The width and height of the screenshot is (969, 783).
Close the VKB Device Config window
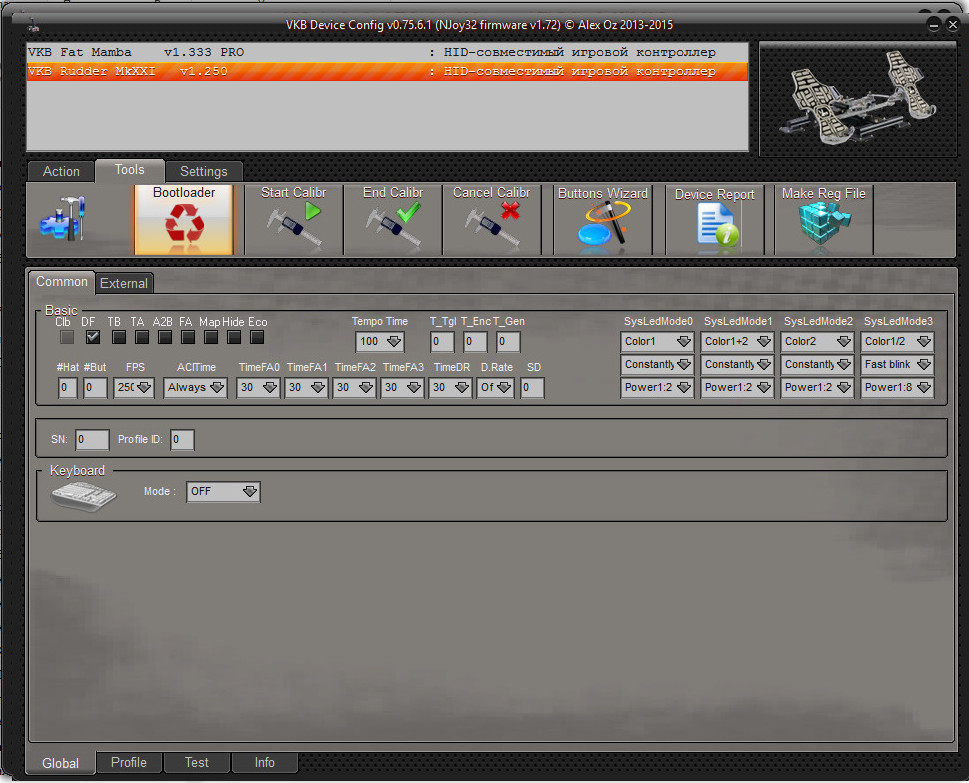953,25
